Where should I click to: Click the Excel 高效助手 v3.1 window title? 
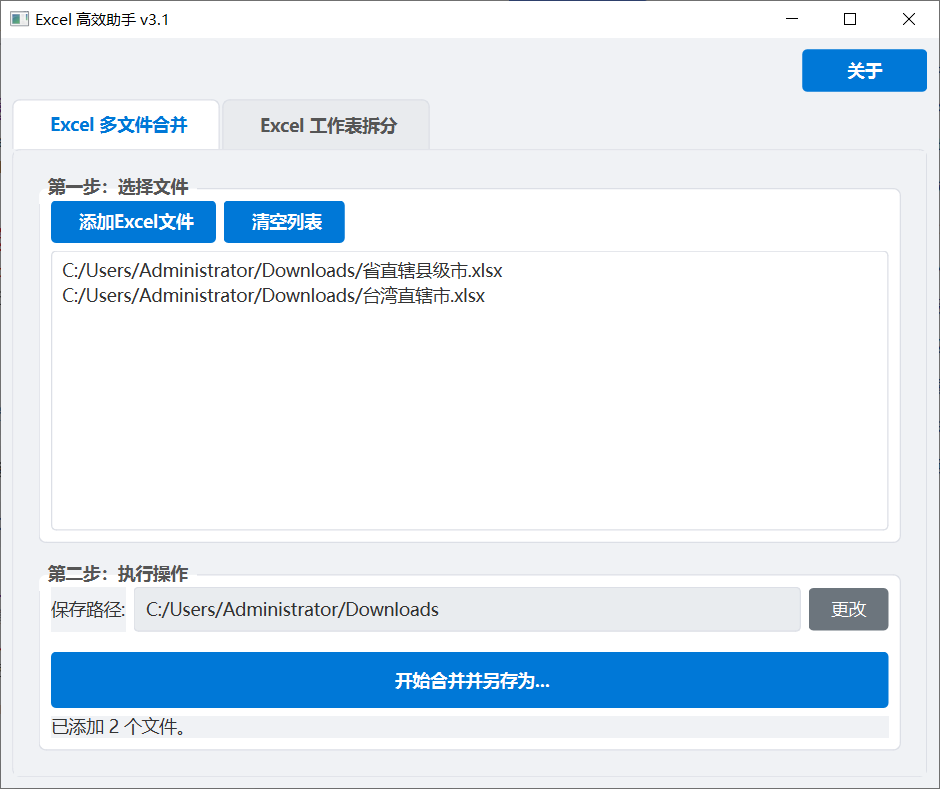[102, 19]
